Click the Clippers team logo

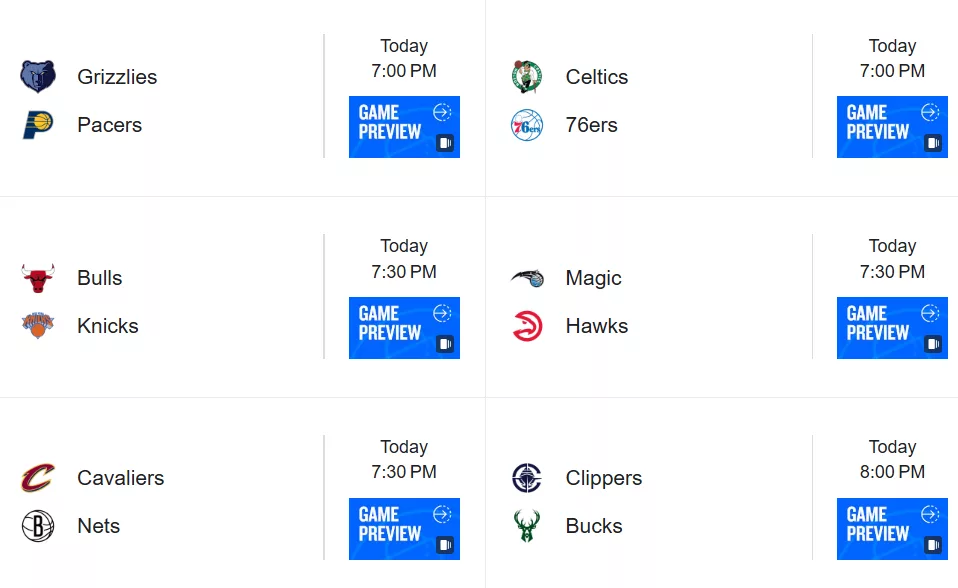pyautogui.click(x=527, y=477)
